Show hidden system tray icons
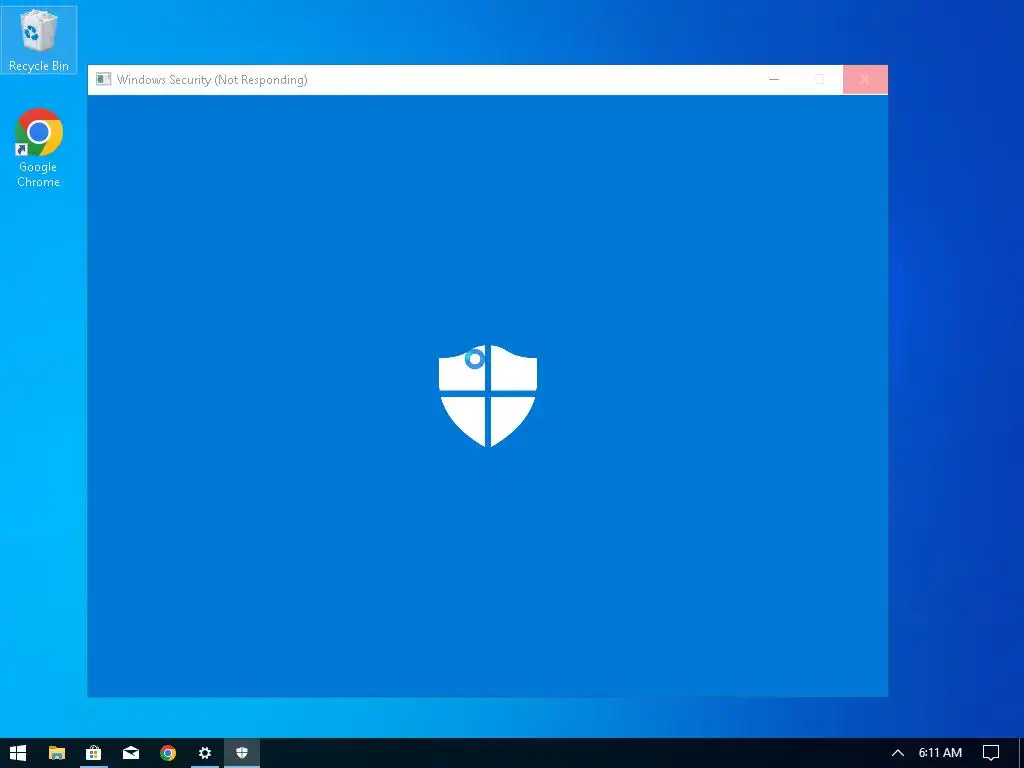 click(x=898, y=753)
